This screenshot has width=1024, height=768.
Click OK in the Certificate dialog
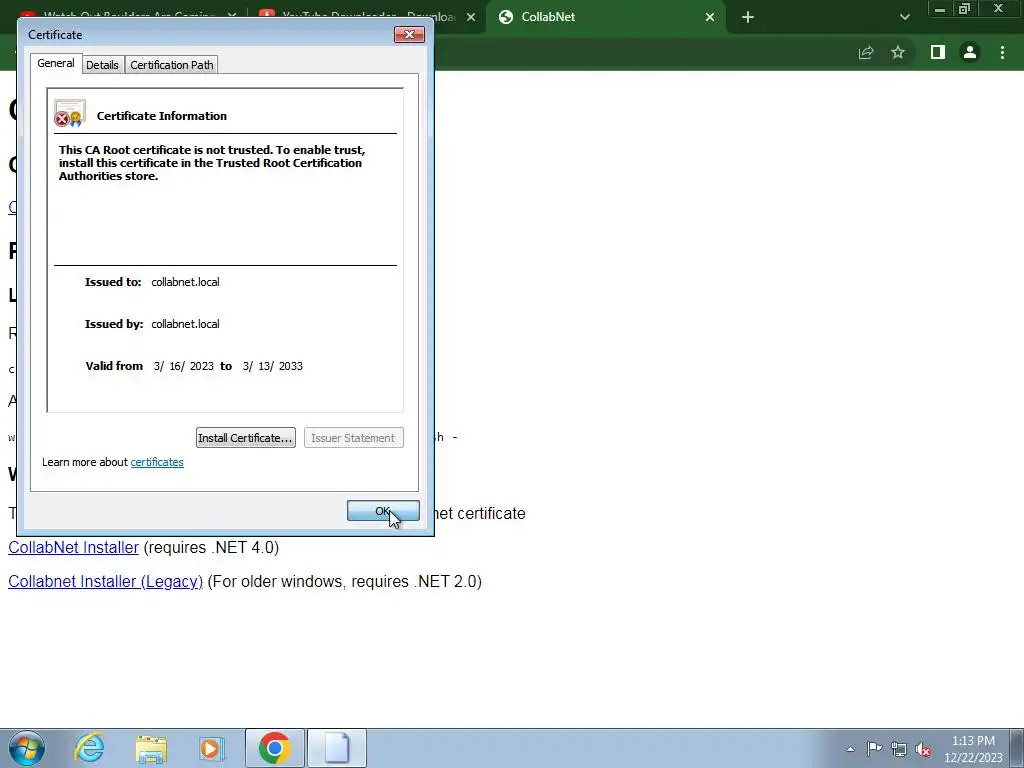(x=383, y=511)
